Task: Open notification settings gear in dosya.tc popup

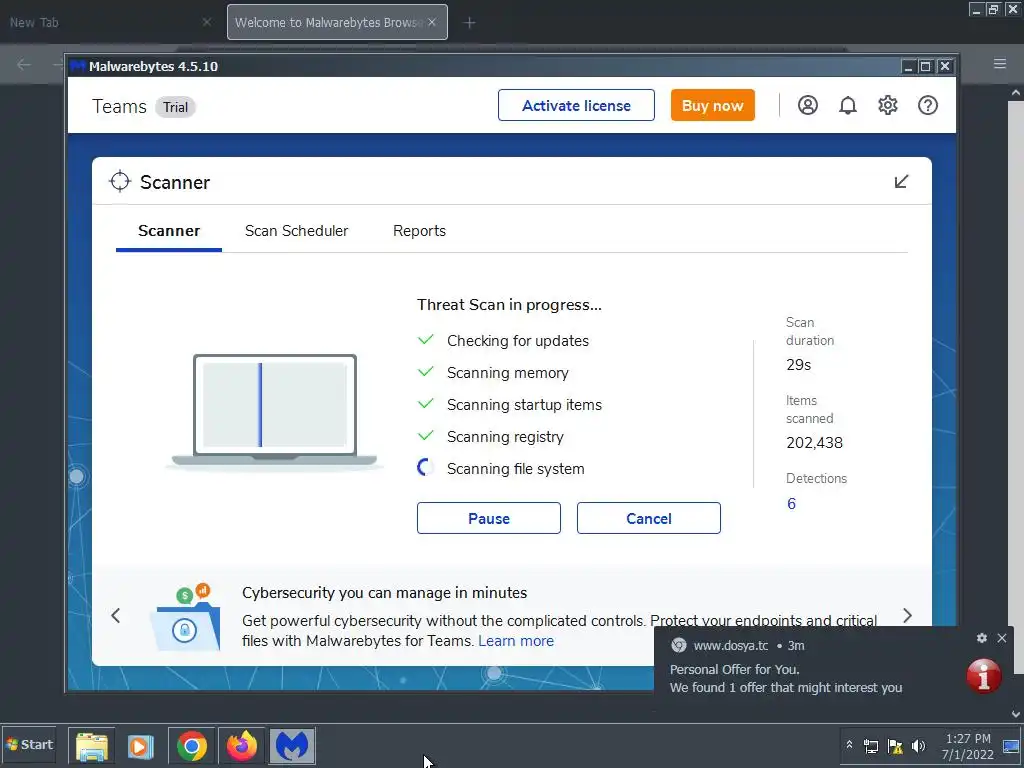Action: 981,637
